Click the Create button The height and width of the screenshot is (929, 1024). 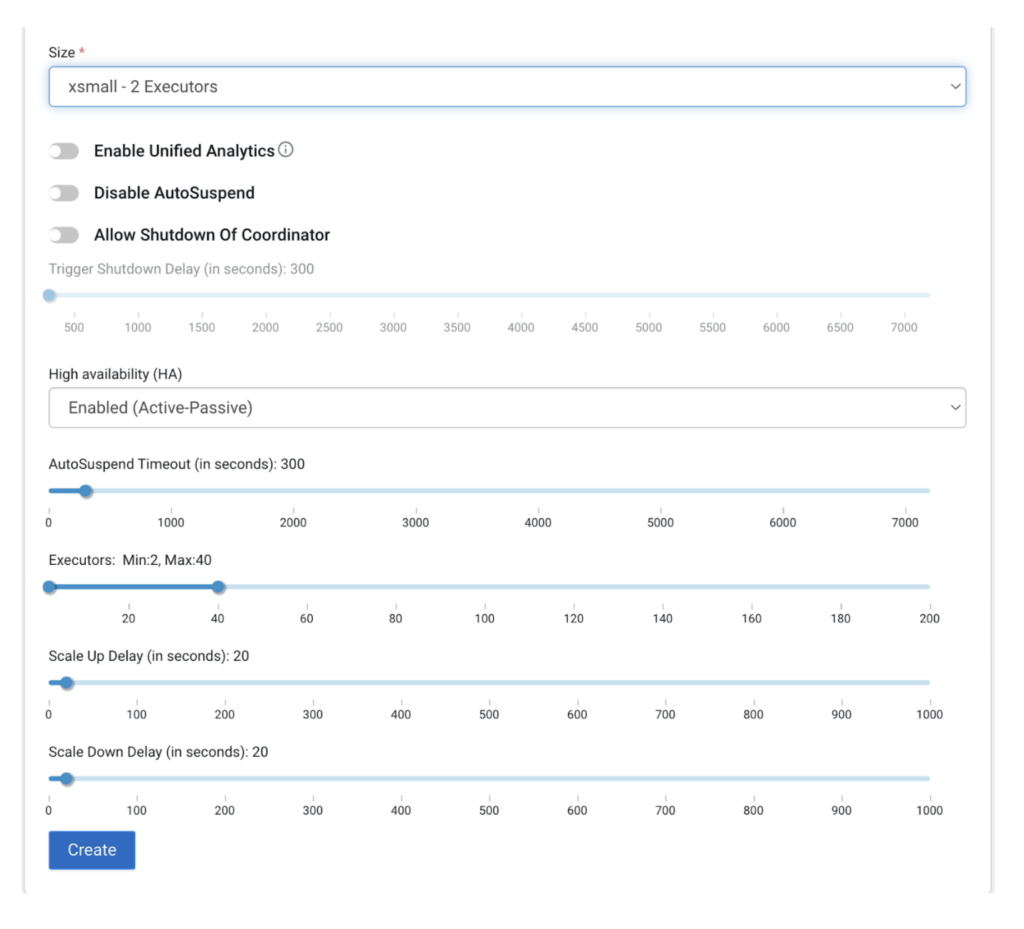pos(91,849)
